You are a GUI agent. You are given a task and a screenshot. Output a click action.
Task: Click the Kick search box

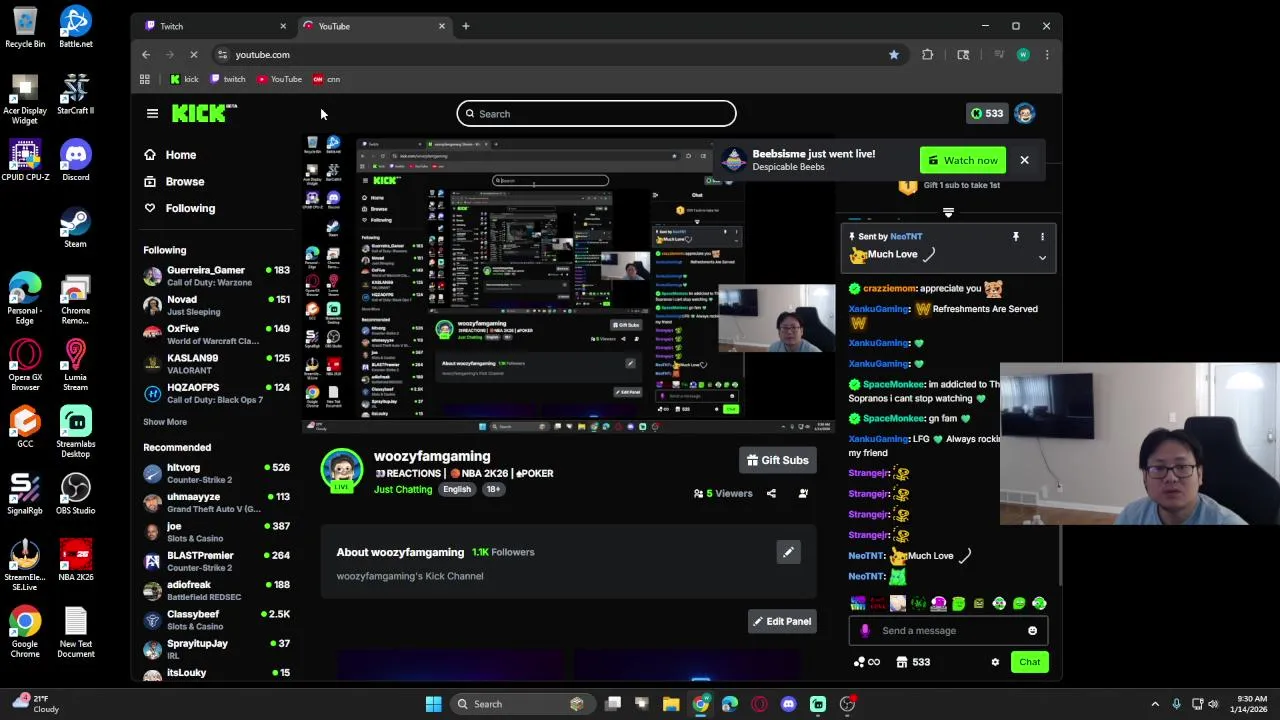tap(596, 114)
